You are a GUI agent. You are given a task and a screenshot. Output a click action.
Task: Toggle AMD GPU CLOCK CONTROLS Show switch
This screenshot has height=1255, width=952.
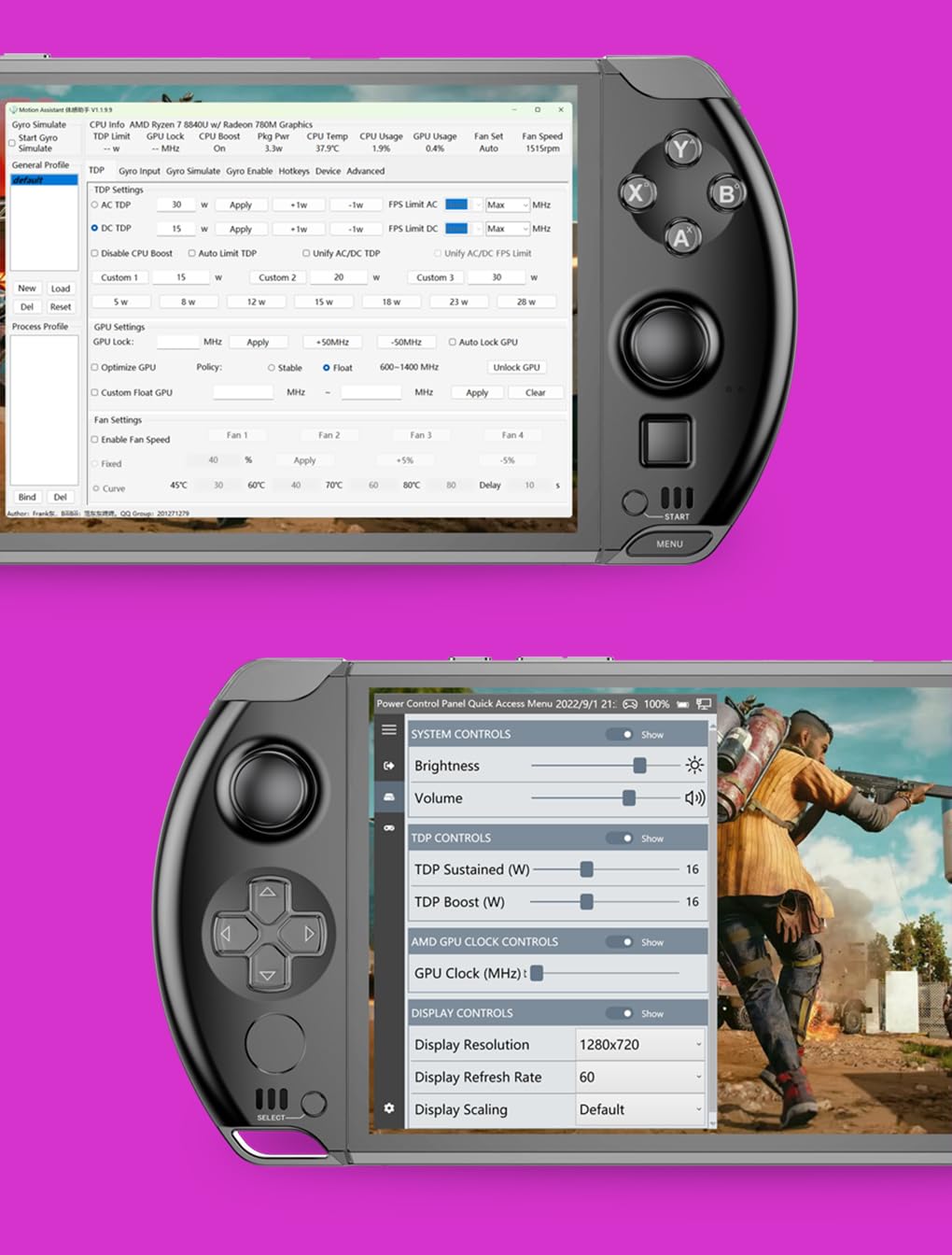tap(620, 941)
